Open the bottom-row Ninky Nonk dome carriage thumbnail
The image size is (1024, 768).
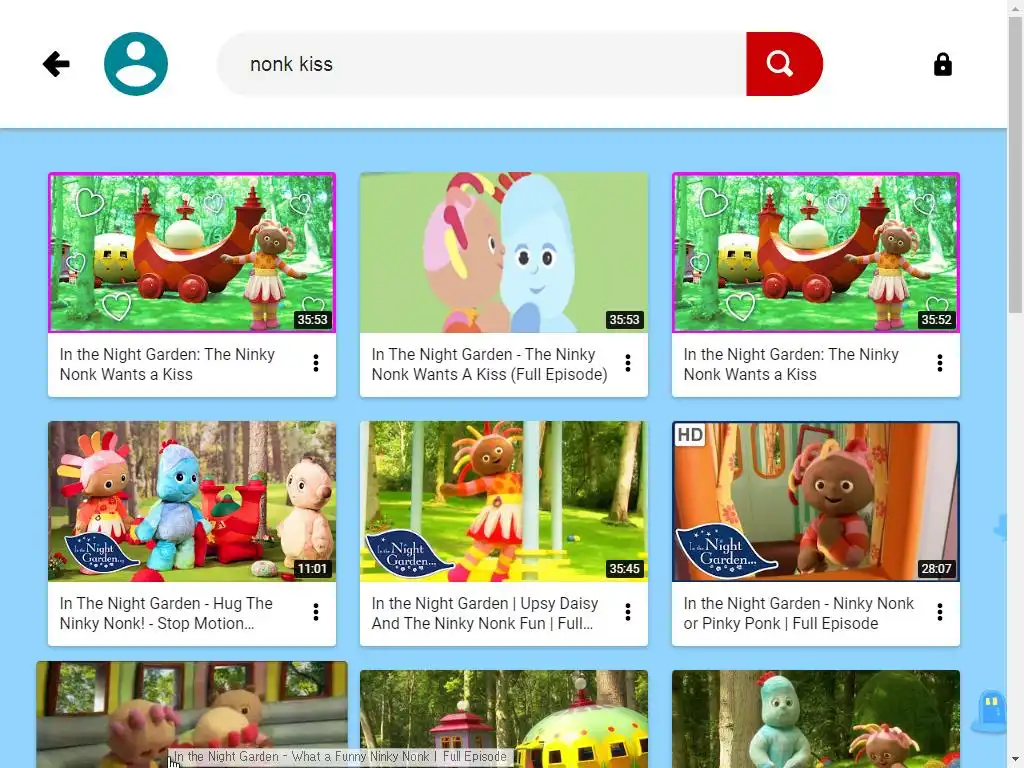504,719
